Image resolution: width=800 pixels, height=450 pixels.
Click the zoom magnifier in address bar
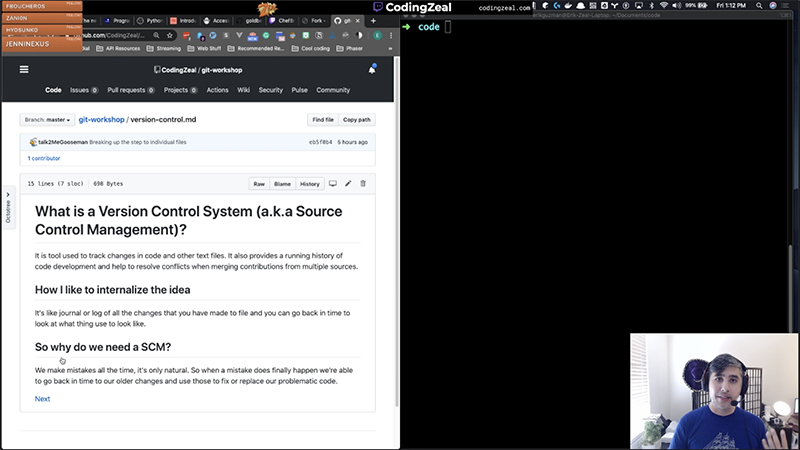pos(156,35)
